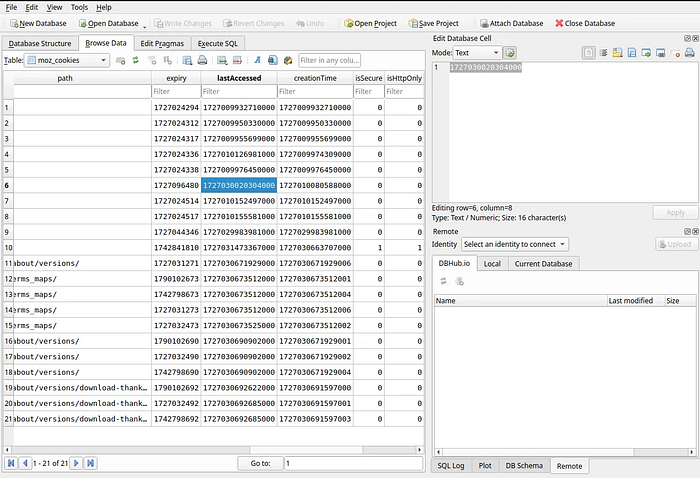Switch to the Plot bottom tab
700x478 pixels.
tap(485, 466)
